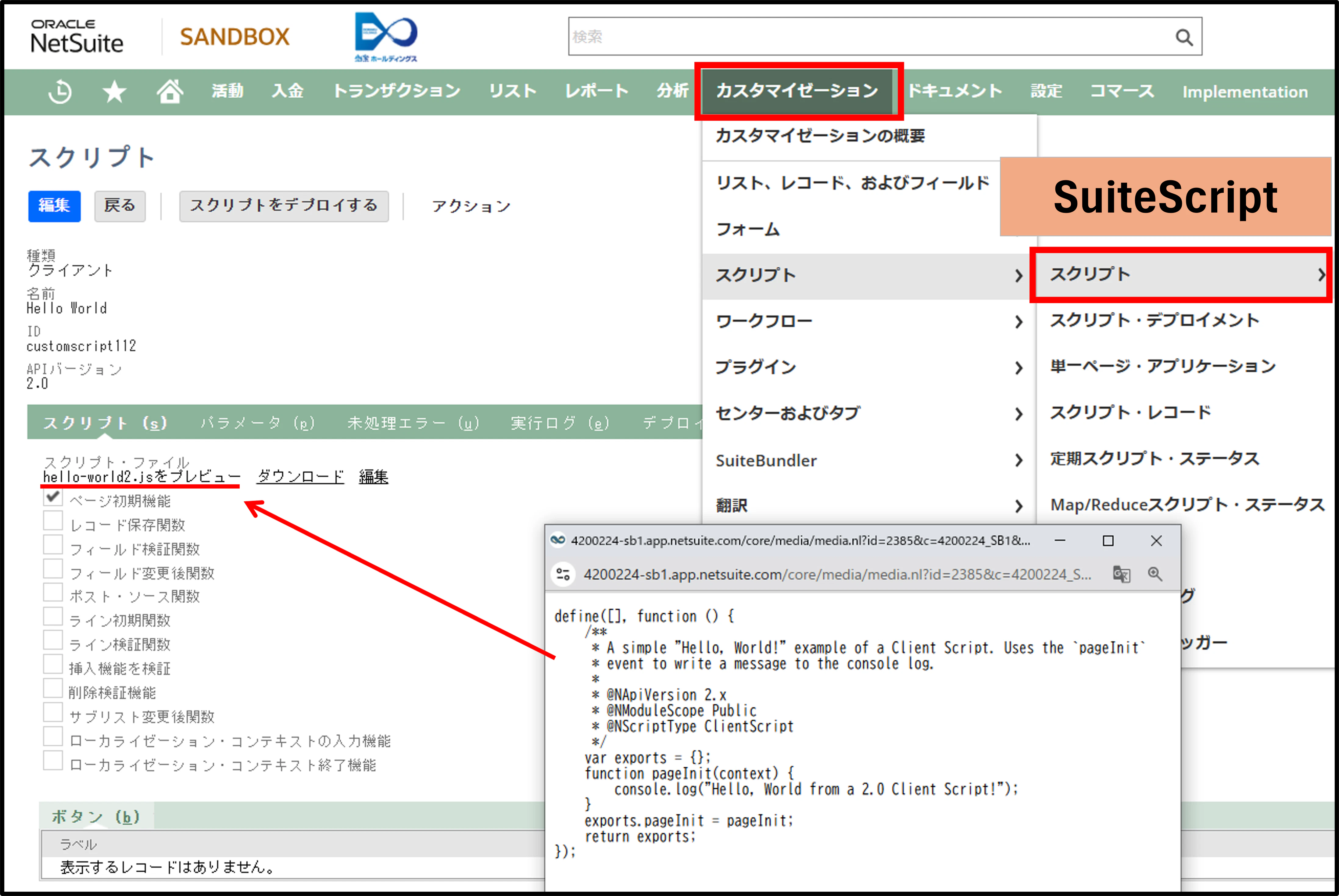
Task: Toggle the フィールド変更後関数 checkbox
Action: tap(53, 569)
